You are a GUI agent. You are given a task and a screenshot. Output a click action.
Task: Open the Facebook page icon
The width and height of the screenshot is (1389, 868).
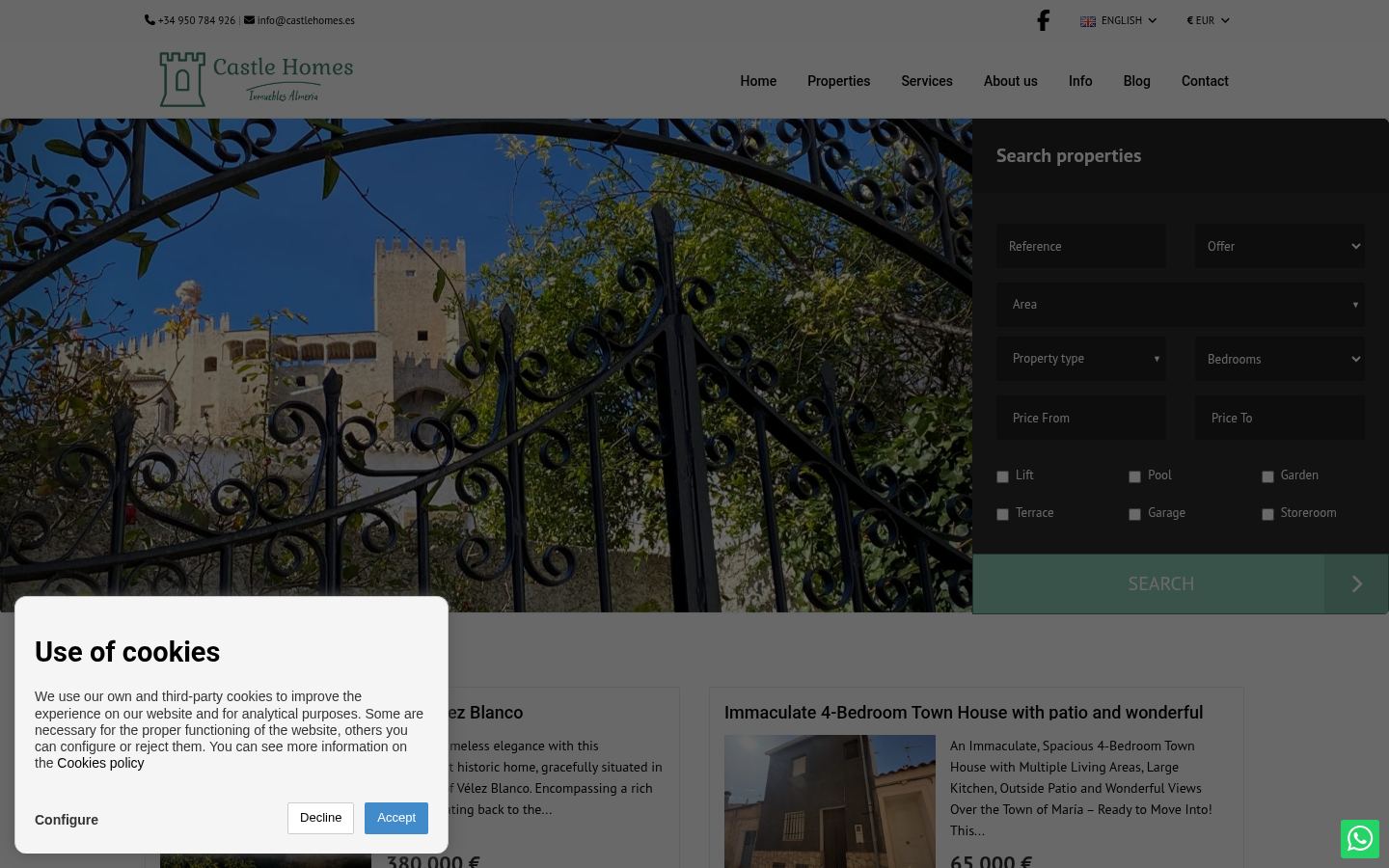click(x=1043, y=20)
